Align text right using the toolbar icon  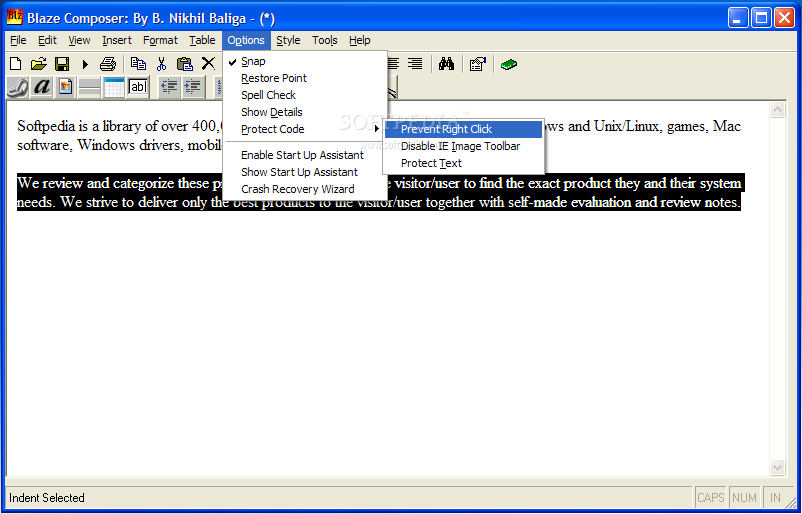click(x=415, y=63)
